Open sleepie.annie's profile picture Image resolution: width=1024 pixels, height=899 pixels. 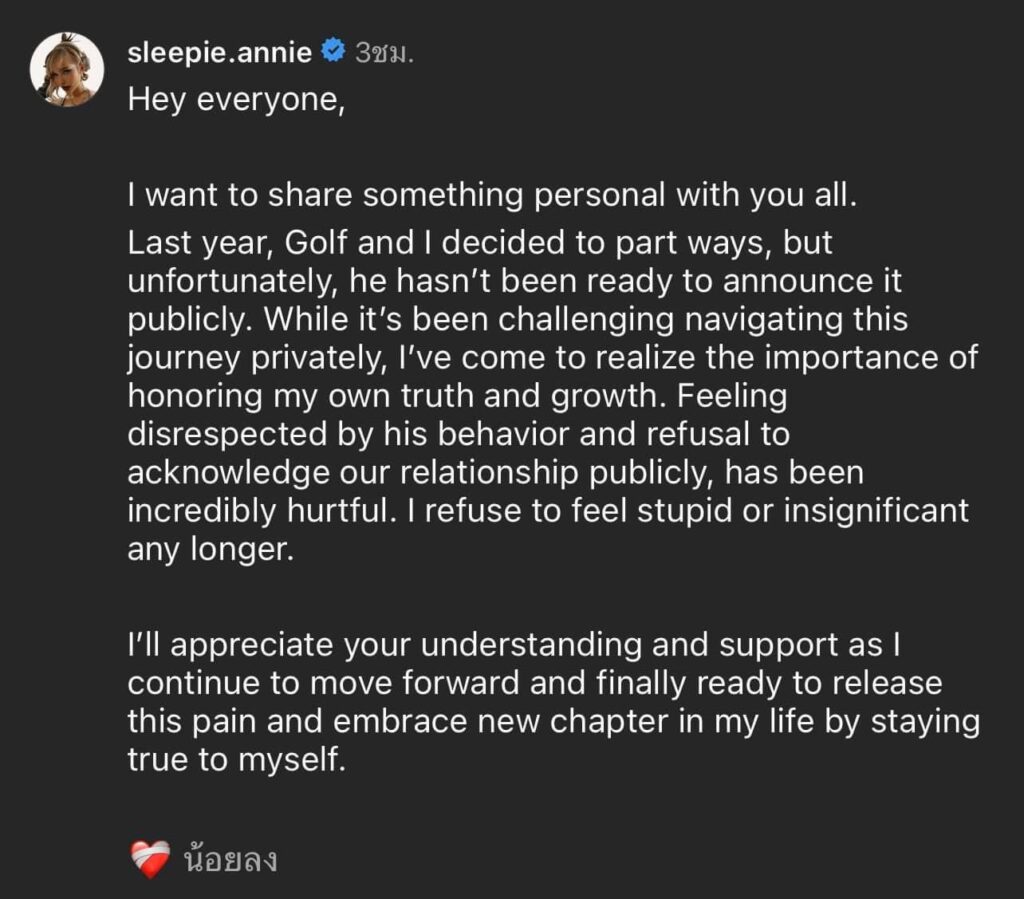tap(67, 69)
